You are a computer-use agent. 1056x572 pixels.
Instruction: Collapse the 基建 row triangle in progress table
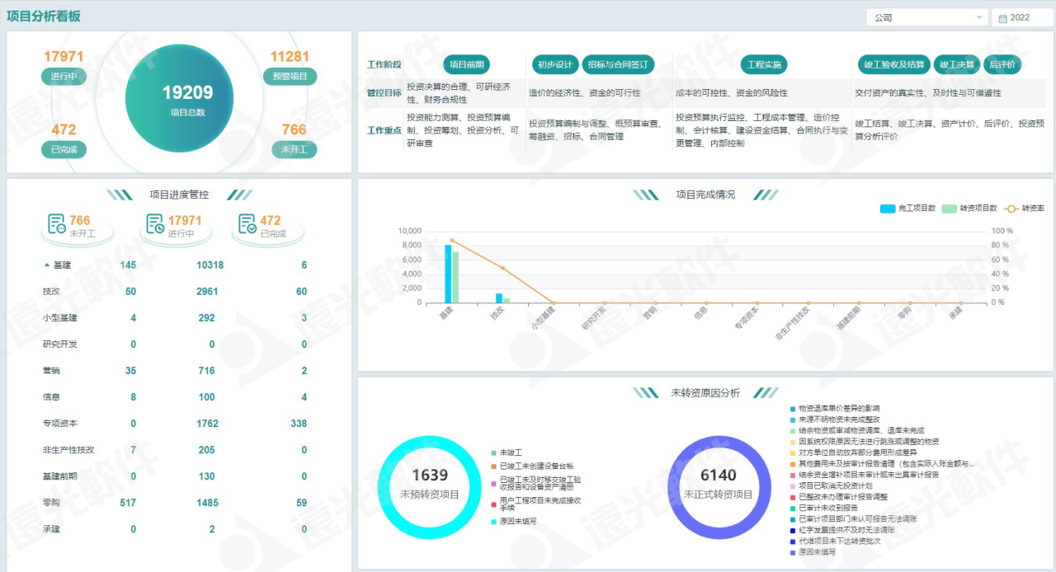46,265
